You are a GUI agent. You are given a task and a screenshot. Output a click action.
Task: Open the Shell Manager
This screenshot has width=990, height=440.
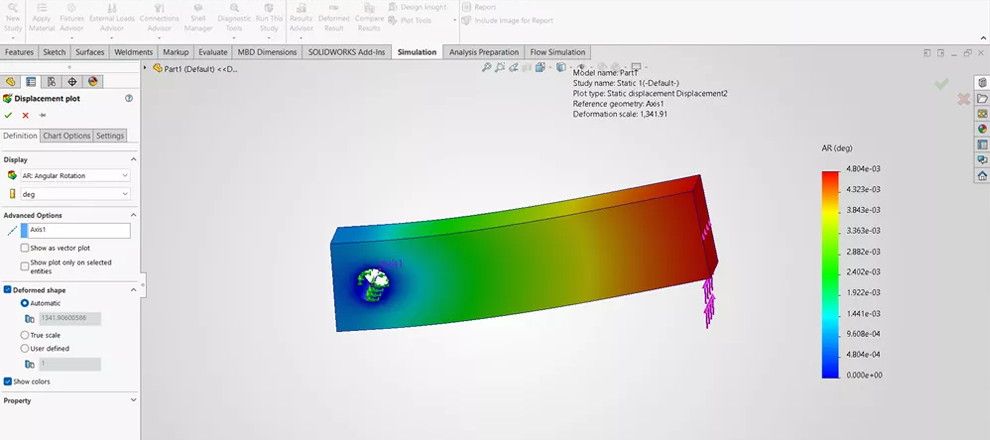198,18
